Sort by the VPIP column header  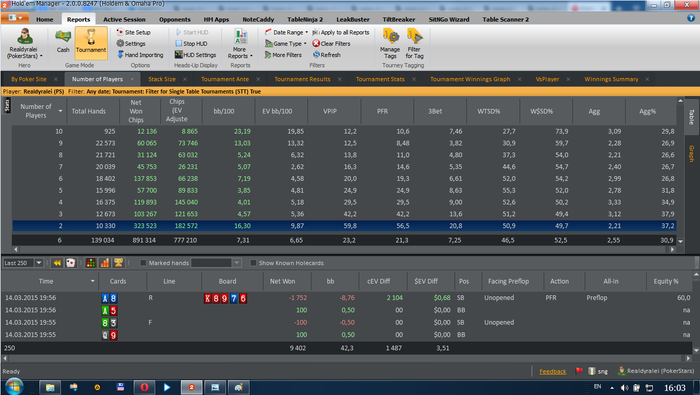[x=330, y=111]
